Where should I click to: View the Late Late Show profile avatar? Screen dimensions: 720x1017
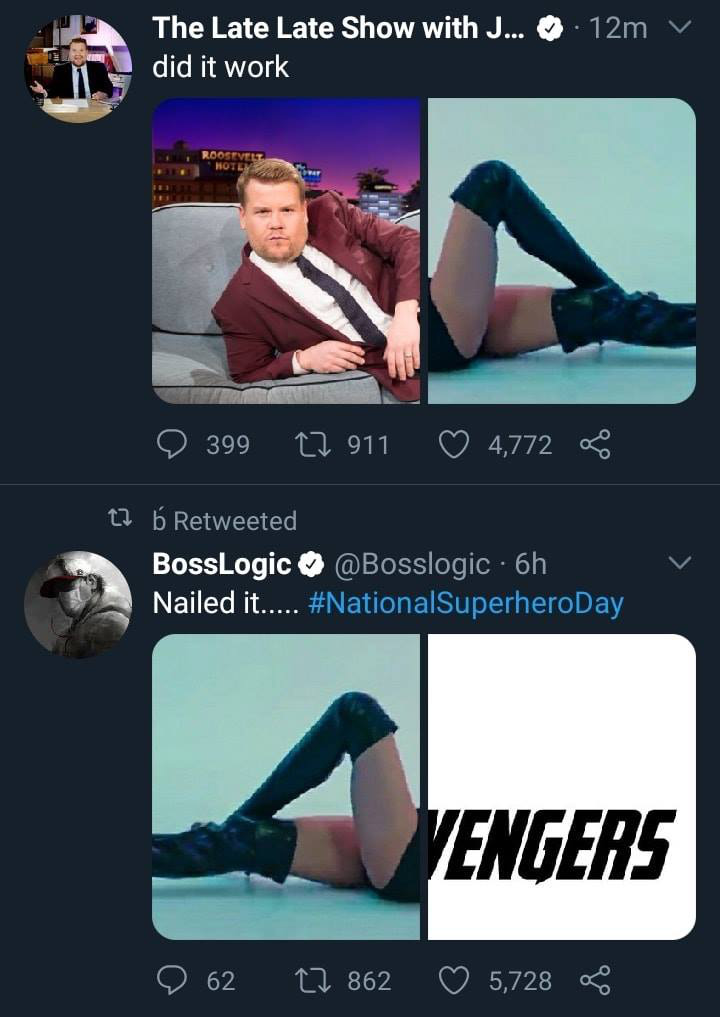point(78,68)
